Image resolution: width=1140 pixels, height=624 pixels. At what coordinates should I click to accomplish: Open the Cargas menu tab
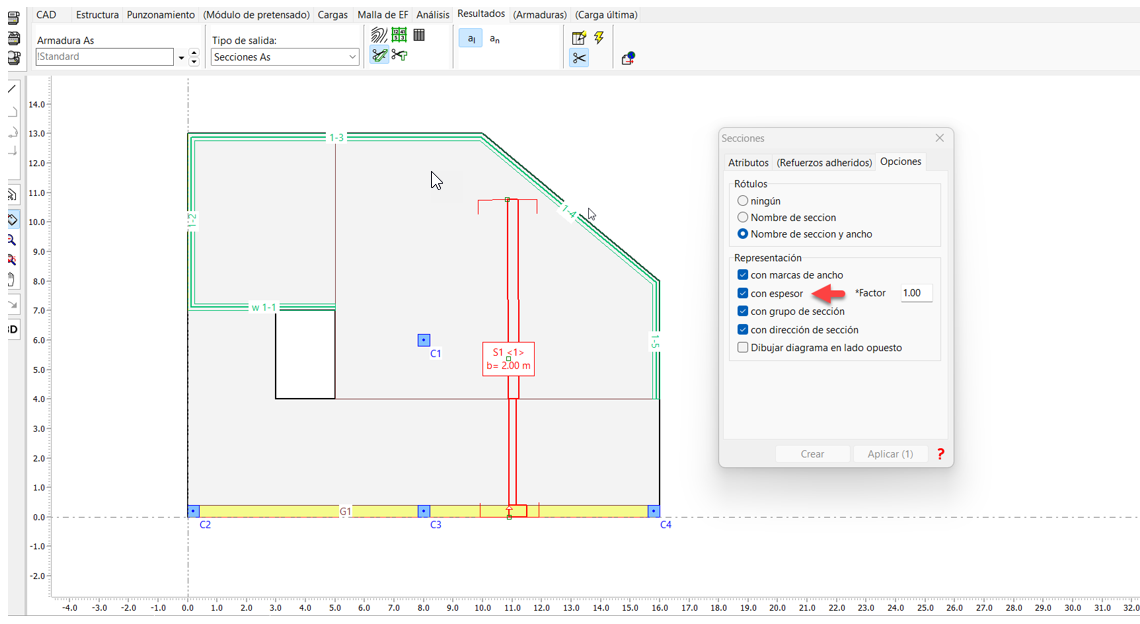333,15
